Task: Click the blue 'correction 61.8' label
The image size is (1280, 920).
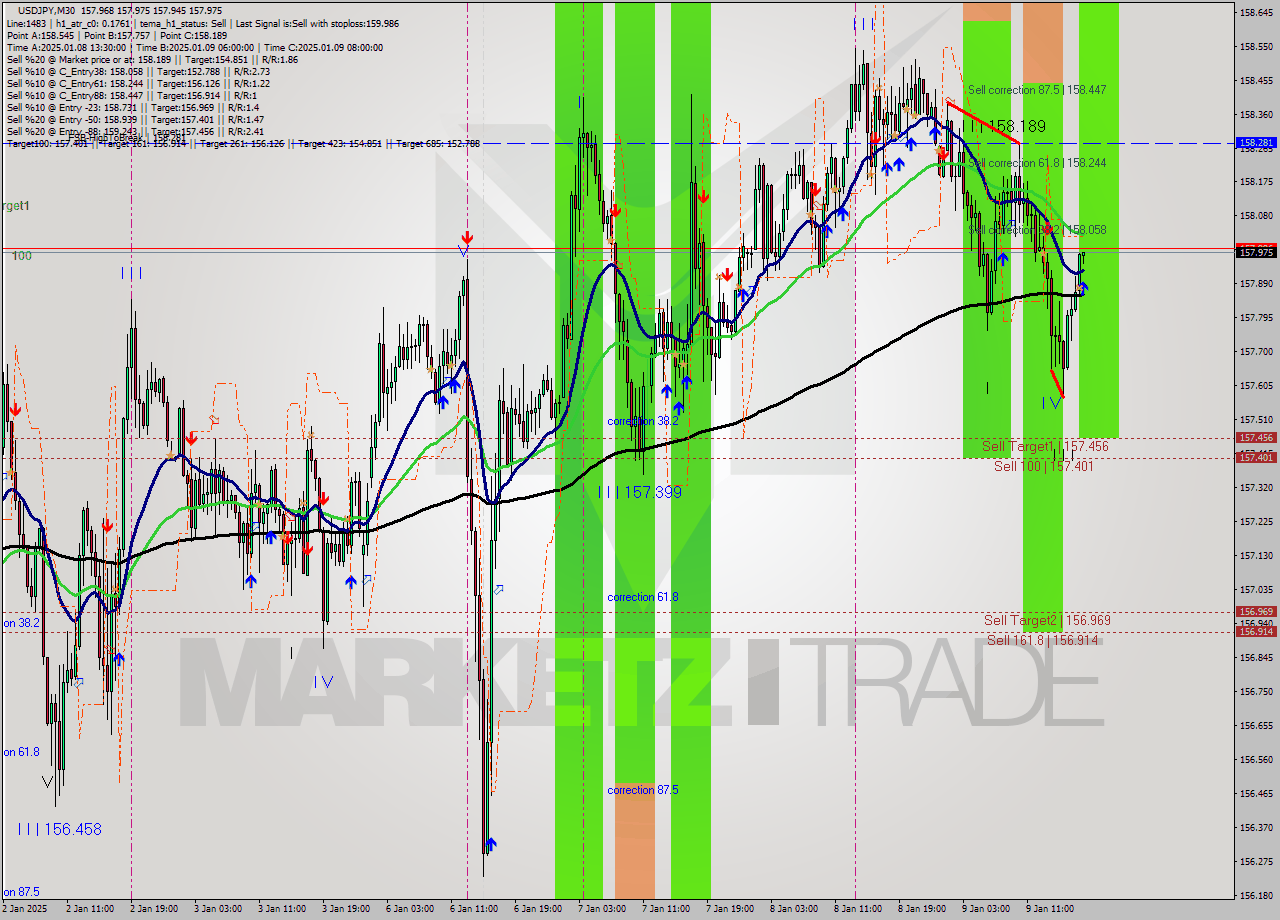Action: [642, 597]
